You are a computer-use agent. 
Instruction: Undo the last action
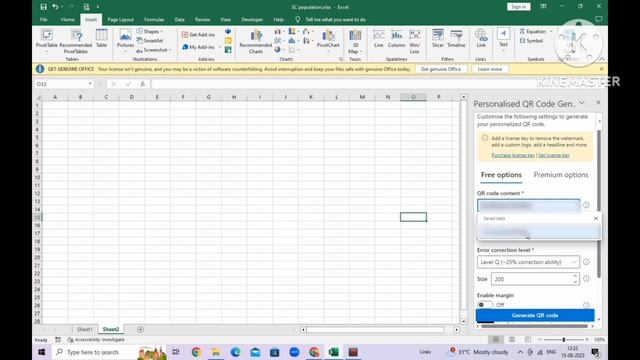coord(55,7)
